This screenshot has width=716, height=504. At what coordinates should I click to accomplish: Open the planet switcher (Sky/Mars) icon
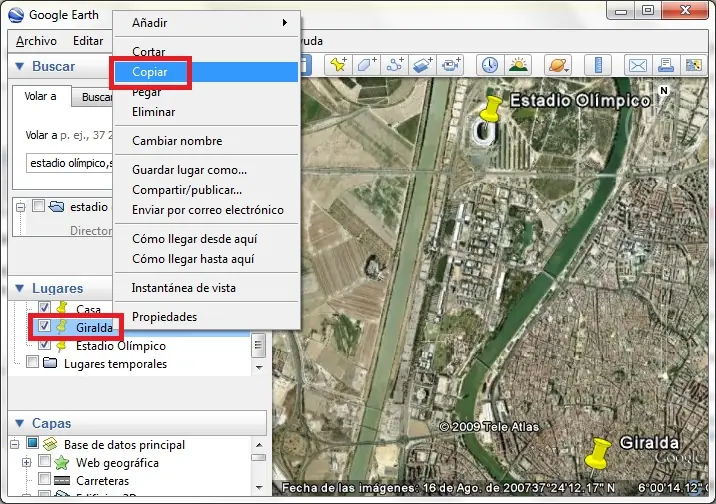point(558,65)
